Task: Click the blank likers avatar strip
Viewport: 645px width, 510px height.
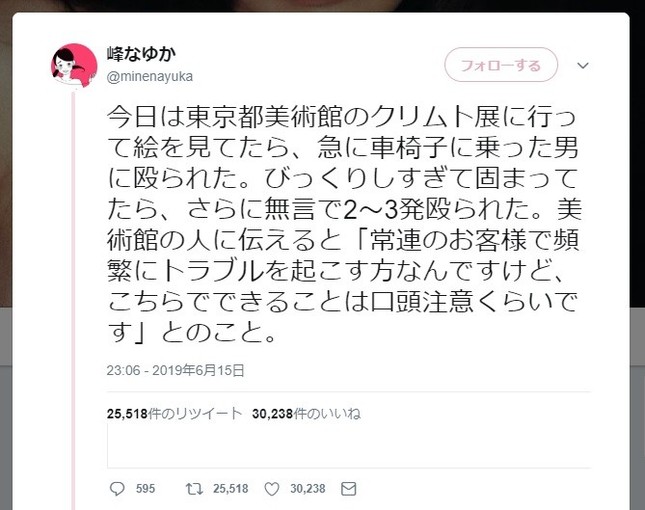Action: [349, 445]
